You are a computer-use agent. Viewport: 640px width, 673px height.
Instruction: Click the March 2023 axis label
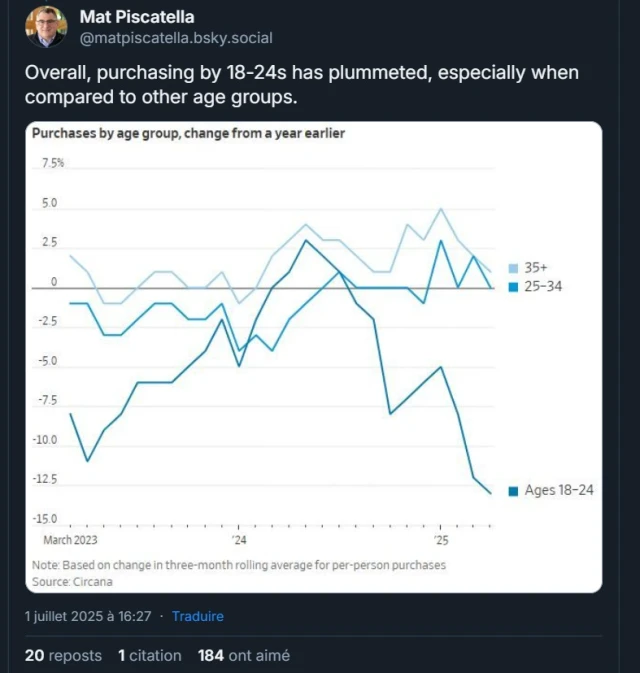(x=70, y=540)
